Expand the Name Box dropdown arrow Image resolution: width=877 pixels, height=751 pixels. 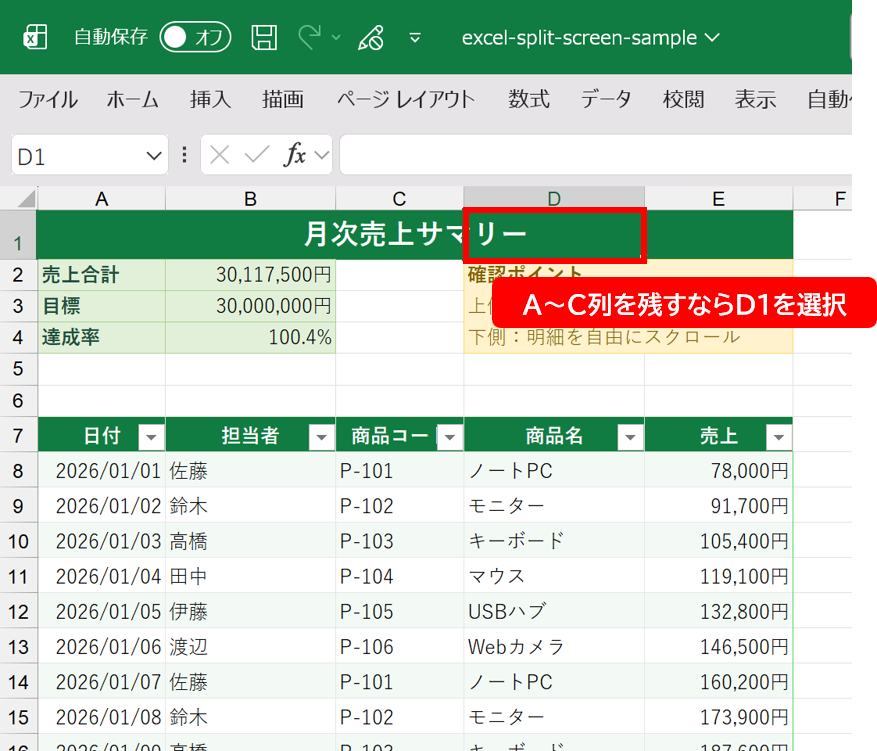pos(154,155)
